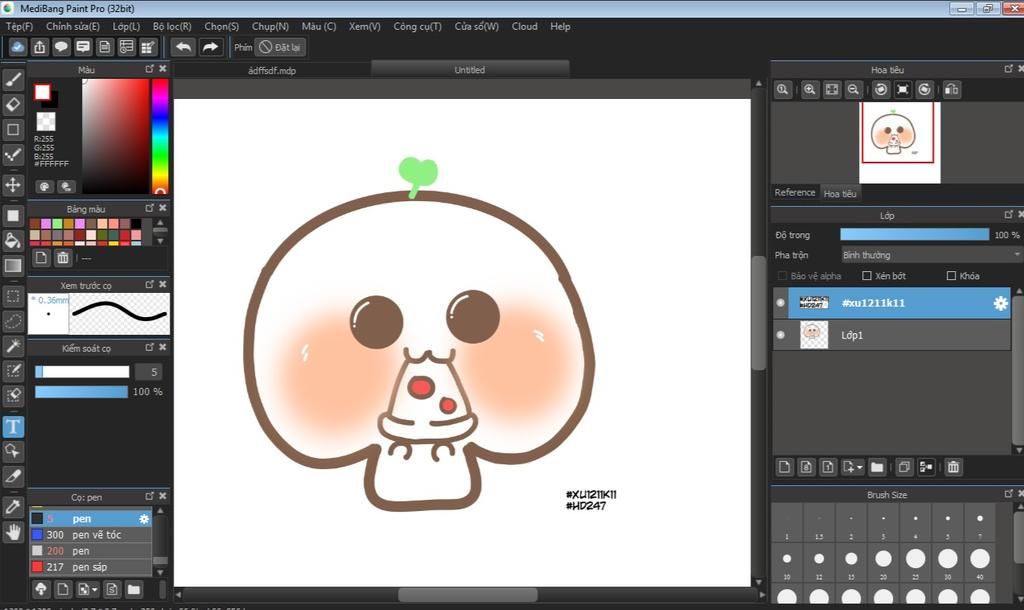
Task: Add new layer in Lớp panel
Action: (784, 467)
